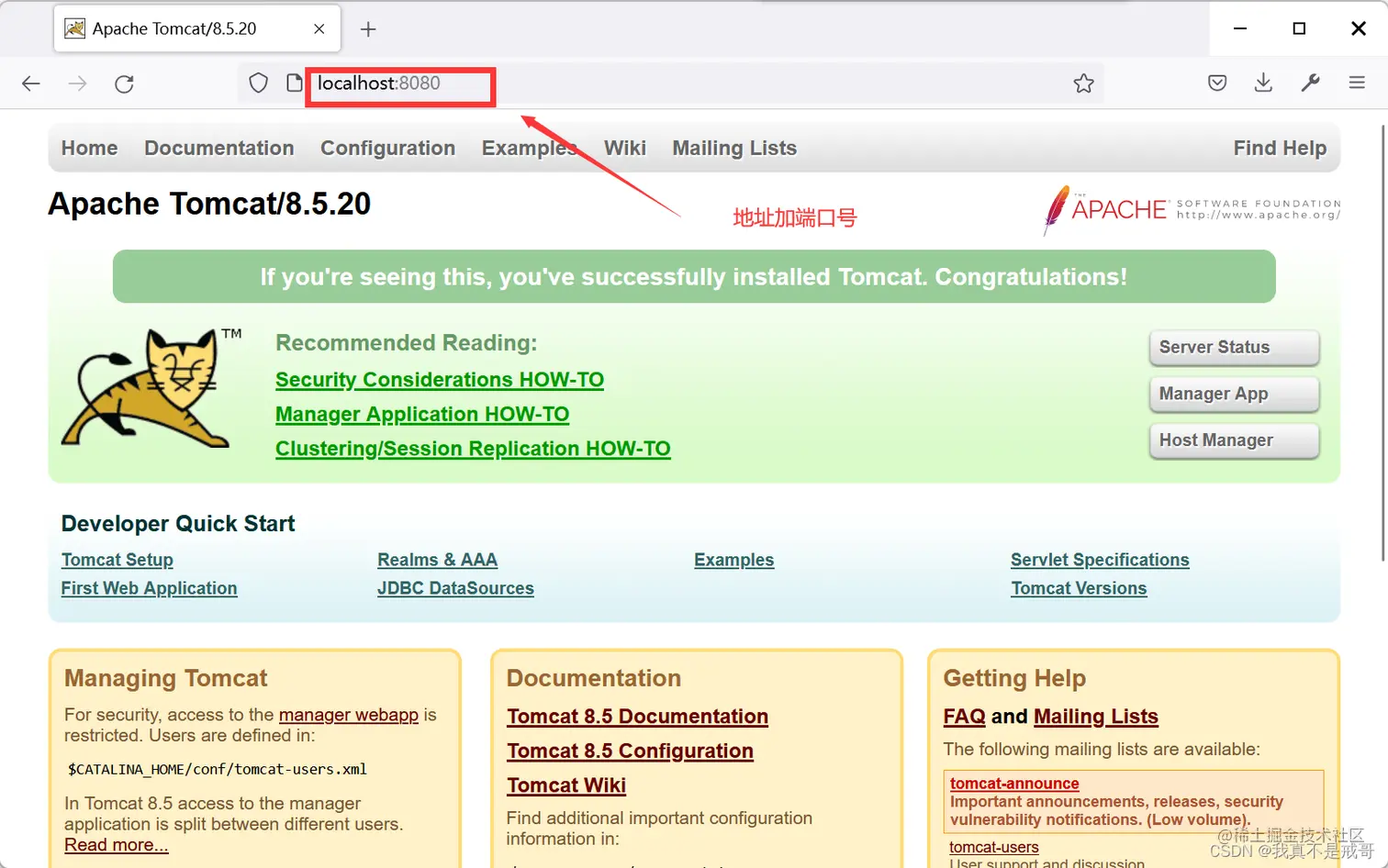This screenshot has width=1388, height=868.
Task: Open the tomcat-users mailing list link
Action: tap(994, 847)
